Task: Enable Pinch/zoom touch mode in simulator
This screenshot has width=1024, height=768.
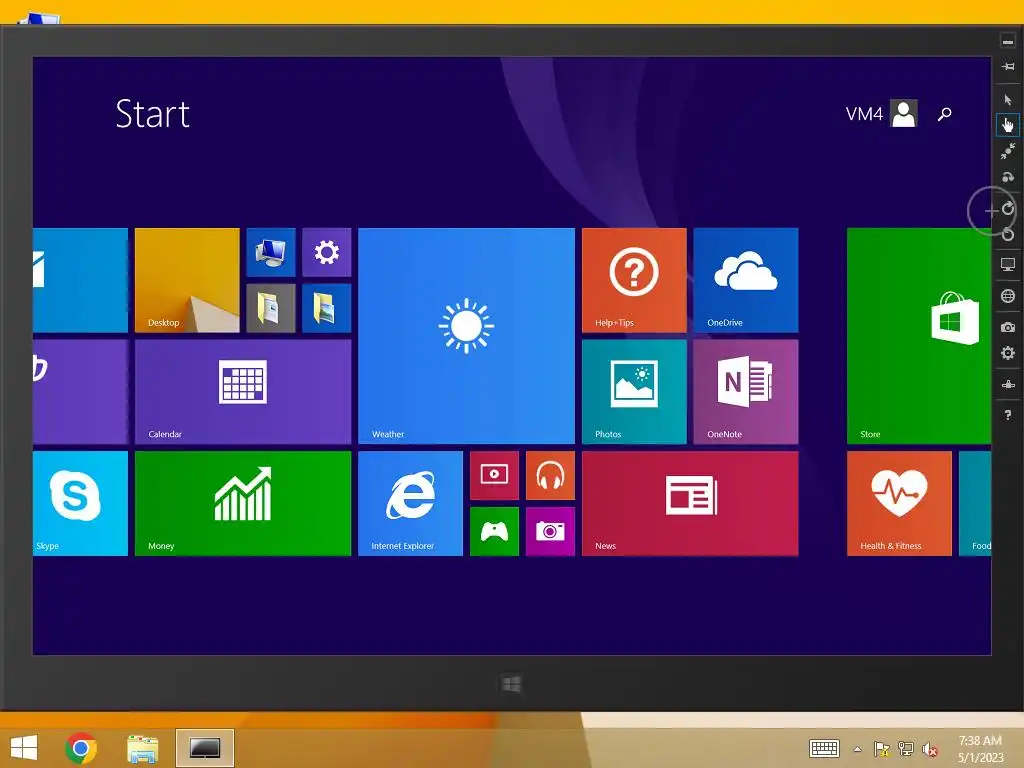Action: [1008, 151]
